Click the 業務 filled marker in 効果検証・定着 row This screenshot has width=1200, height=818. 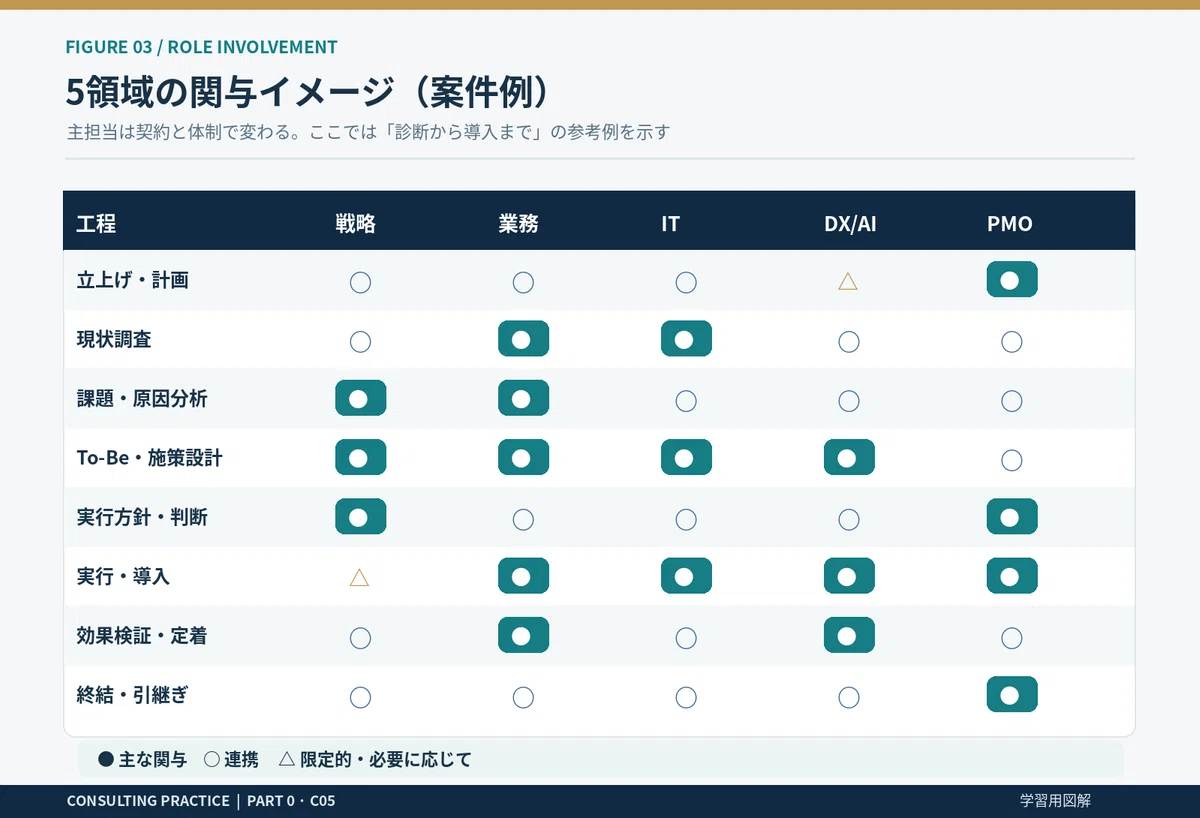coord(523,635)
